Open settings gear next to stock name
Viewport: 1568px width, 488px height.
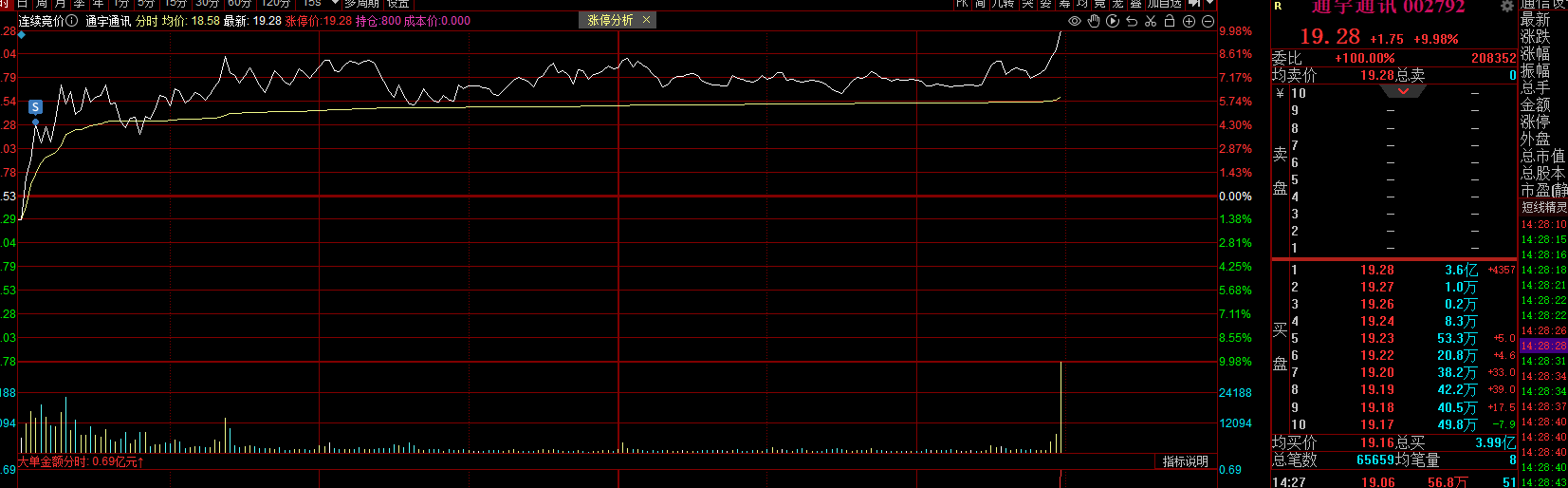[1506, 7]
